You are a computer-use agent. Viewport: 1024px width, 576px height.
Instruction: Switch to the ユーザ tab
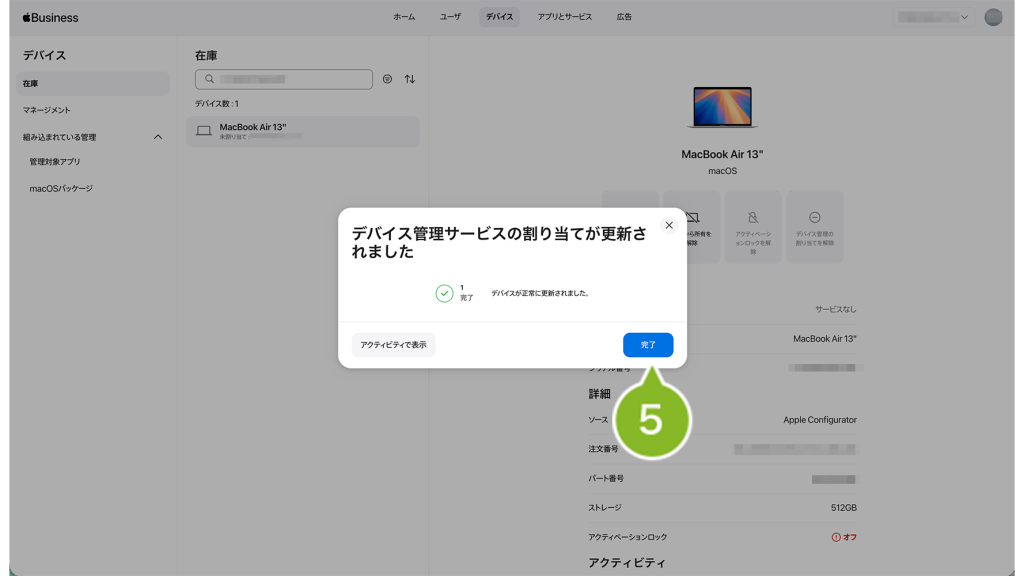450,17
